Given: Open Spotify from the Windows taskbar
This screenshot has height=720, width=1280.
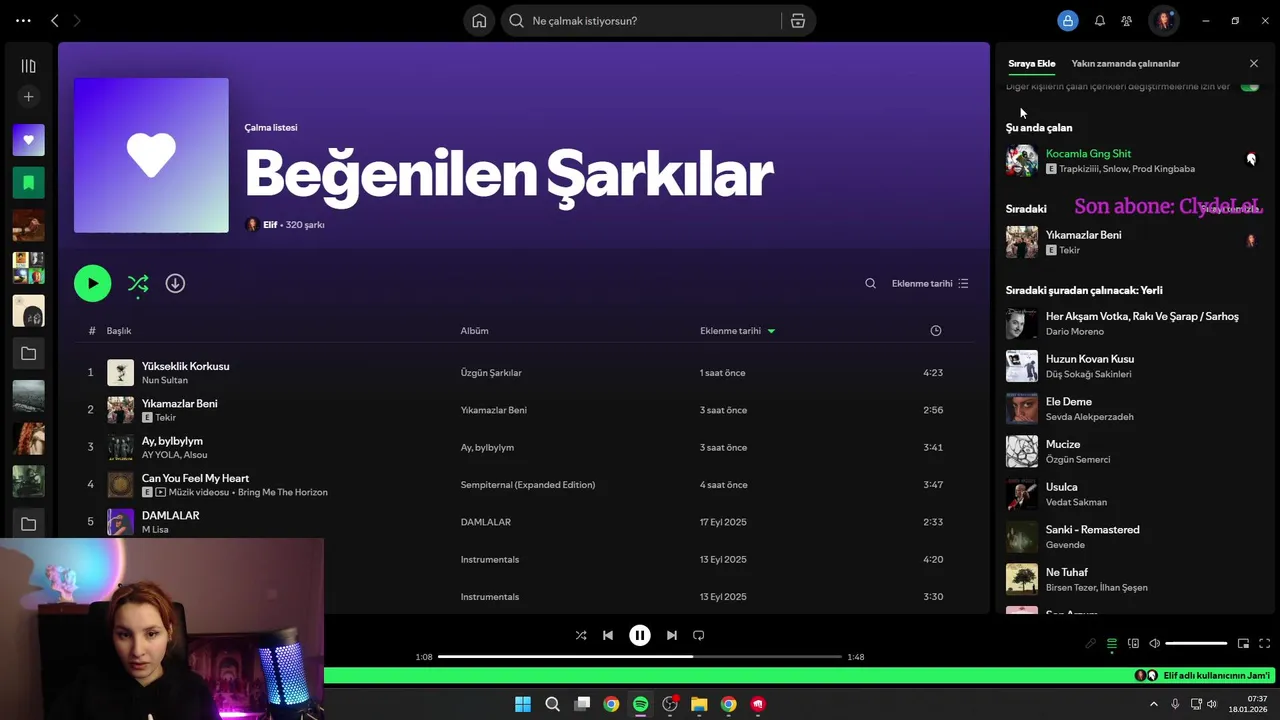Looking at the screenshot, I should point(640,704).
